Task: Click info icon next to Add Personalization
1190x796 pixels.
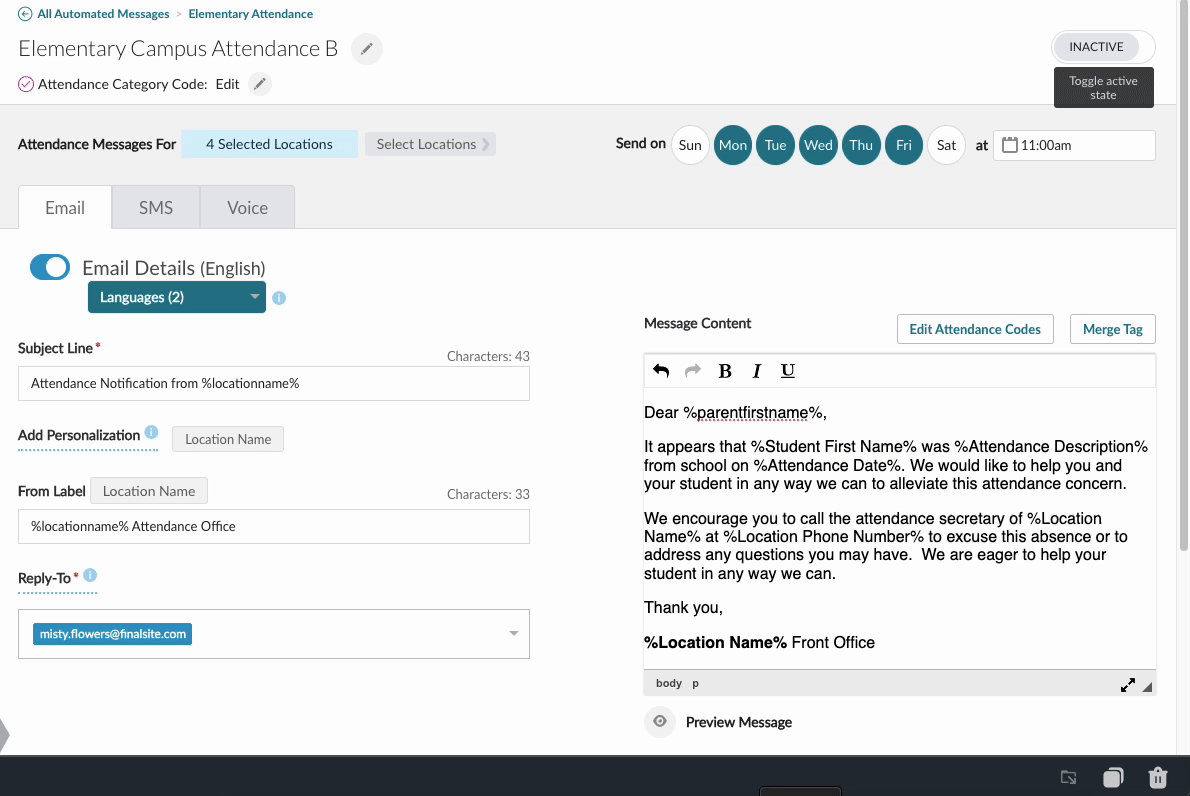Action: tap(152, 433)
